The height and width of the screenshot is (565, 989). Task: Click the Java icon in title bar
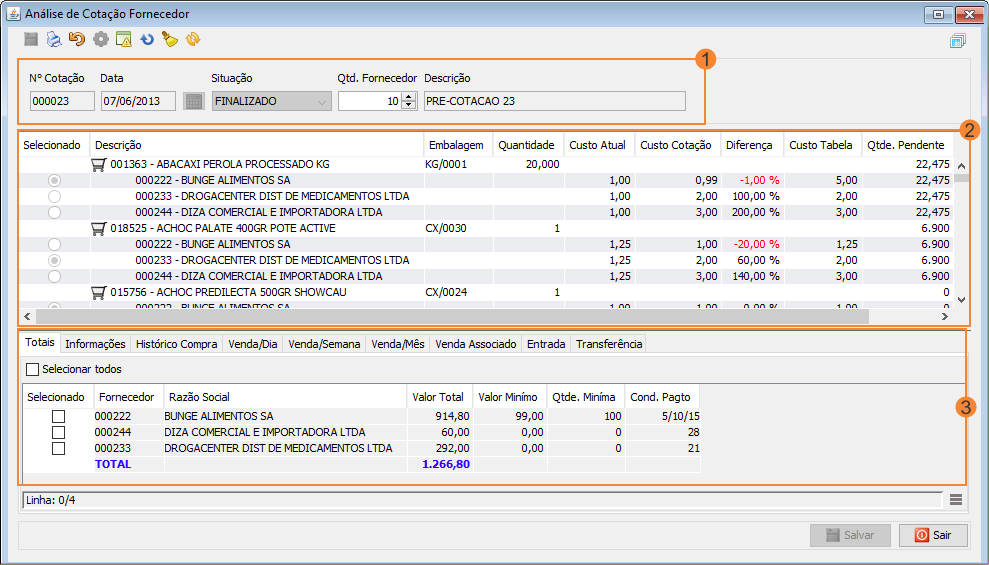pyautogui.click(x=13, y=14)
